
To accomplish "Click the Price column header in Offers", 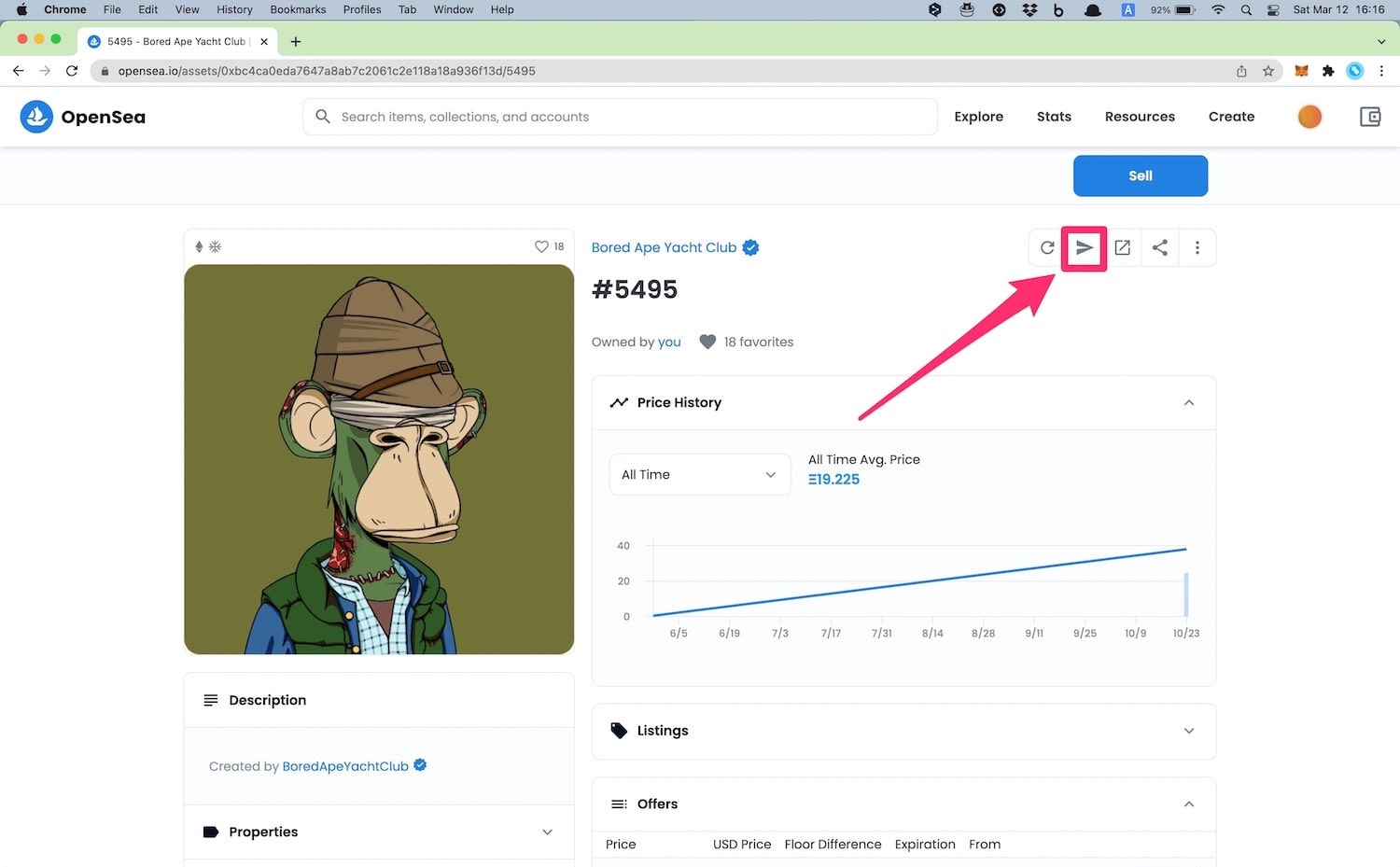I will (x=621, y=844).
